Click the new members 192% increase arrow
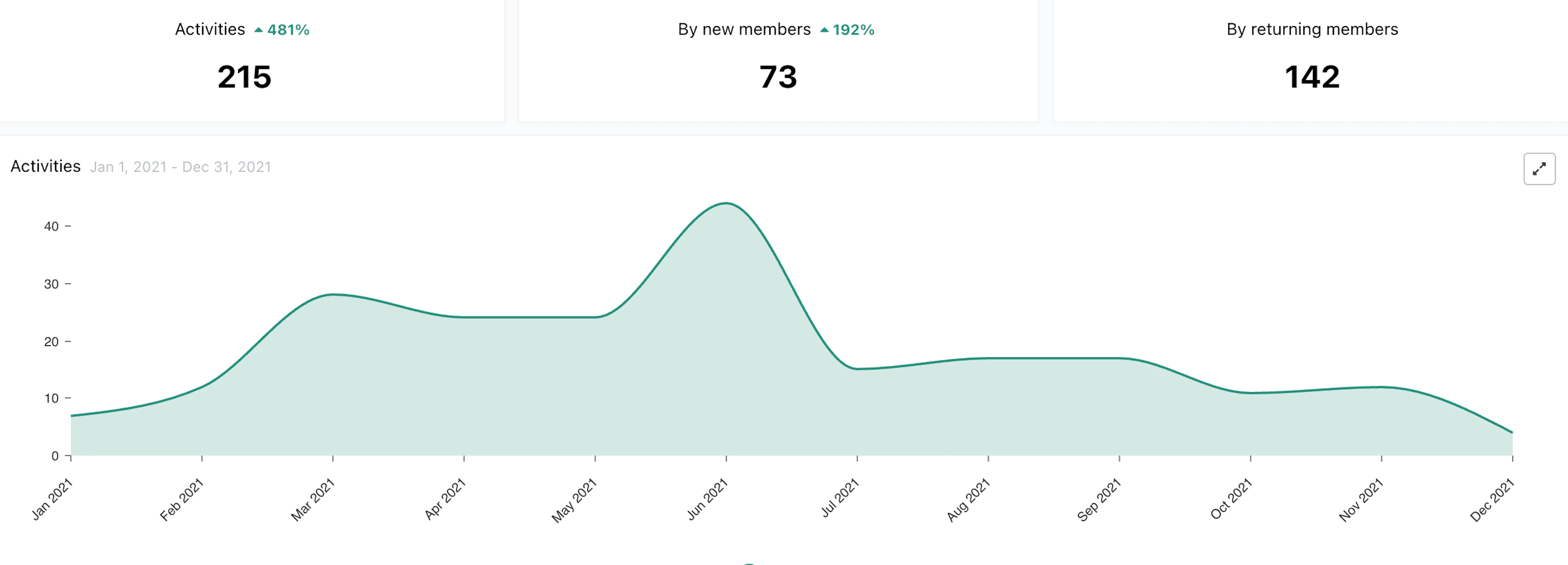This screenshot has width=1568, height=565. pos(824,30)
